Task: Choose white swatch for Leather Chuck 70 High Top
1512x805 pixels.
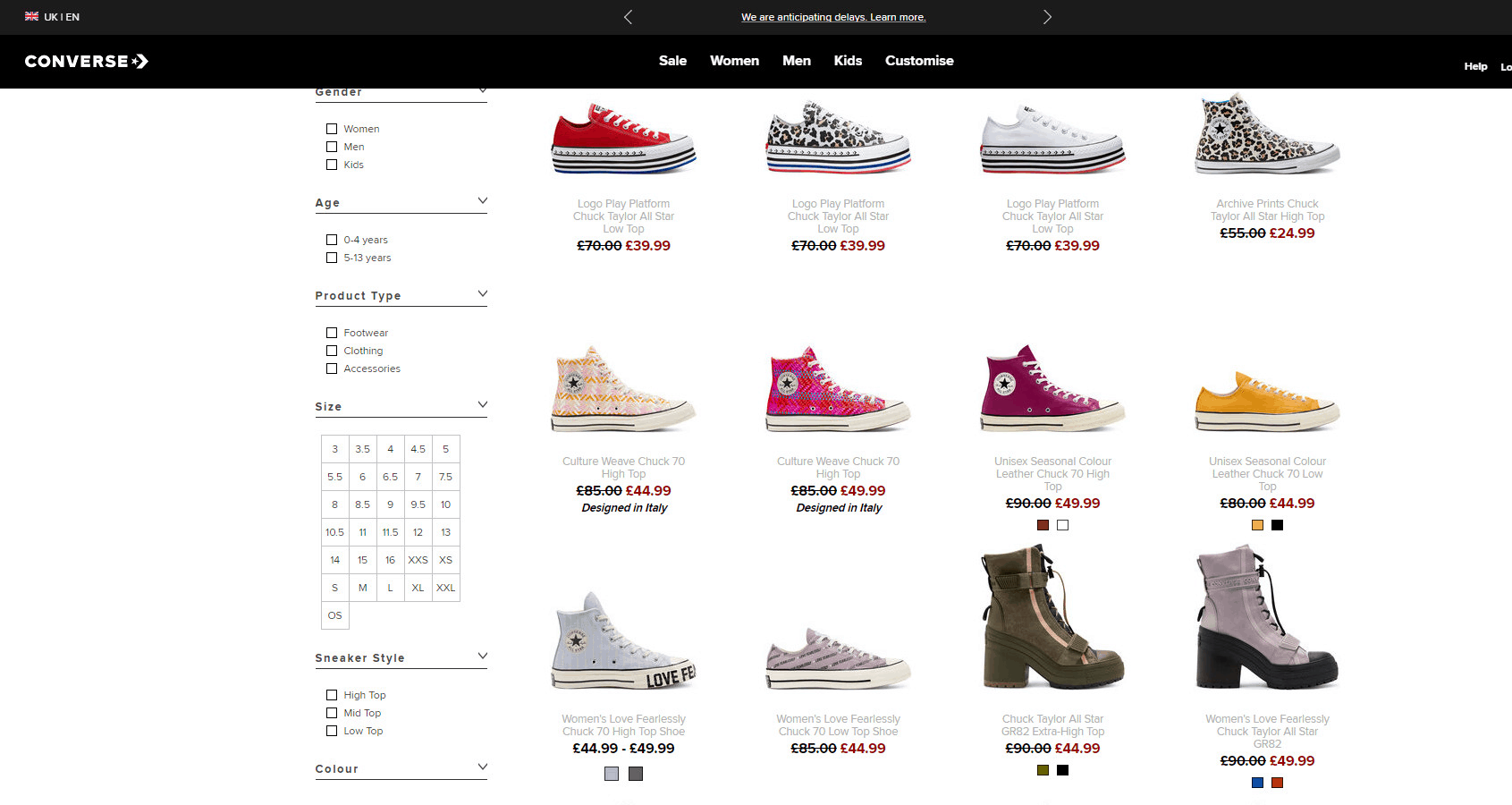Action: tap(1062, 525)
